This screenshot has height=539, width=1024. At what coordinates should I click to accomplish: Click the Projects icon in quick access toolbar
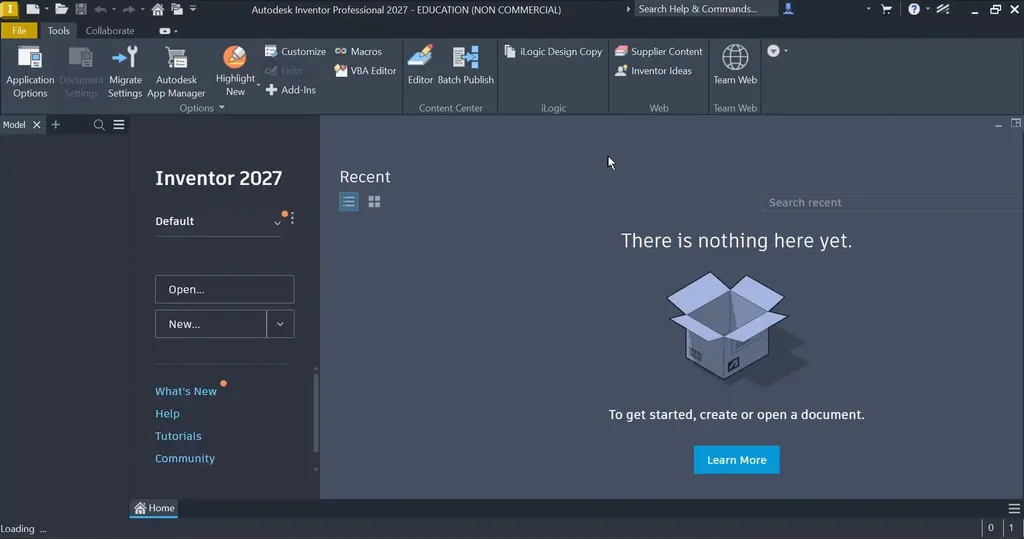click(177, 9)
